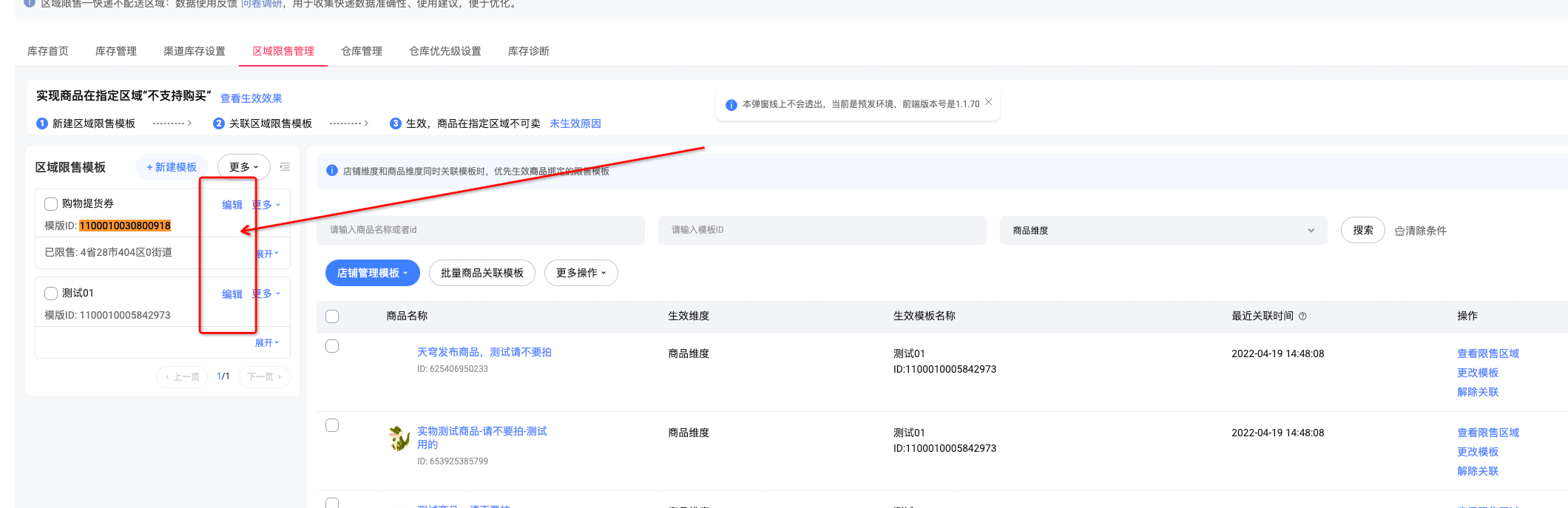Click the 下一页 pagination button

pyautogui.click(x=265, y=376)
